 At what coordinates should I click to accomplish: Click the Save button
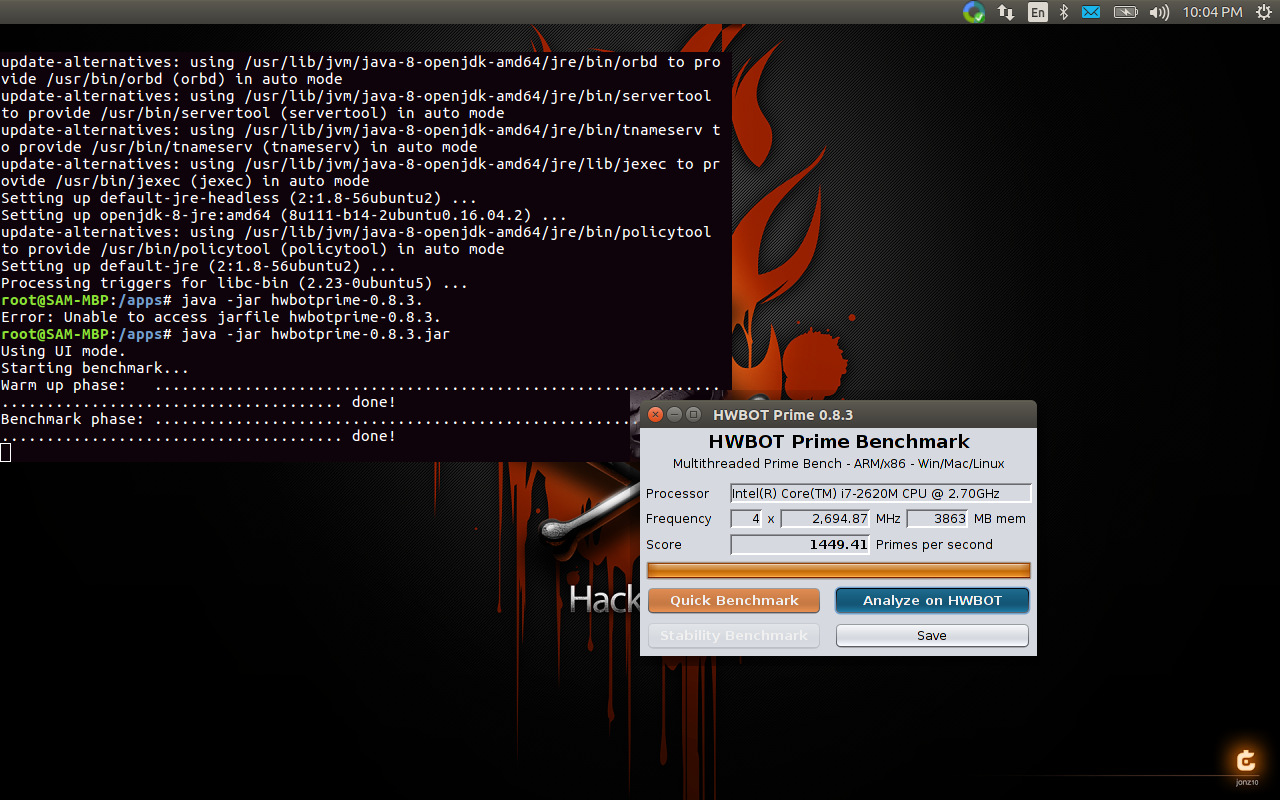tap(932, 635)
